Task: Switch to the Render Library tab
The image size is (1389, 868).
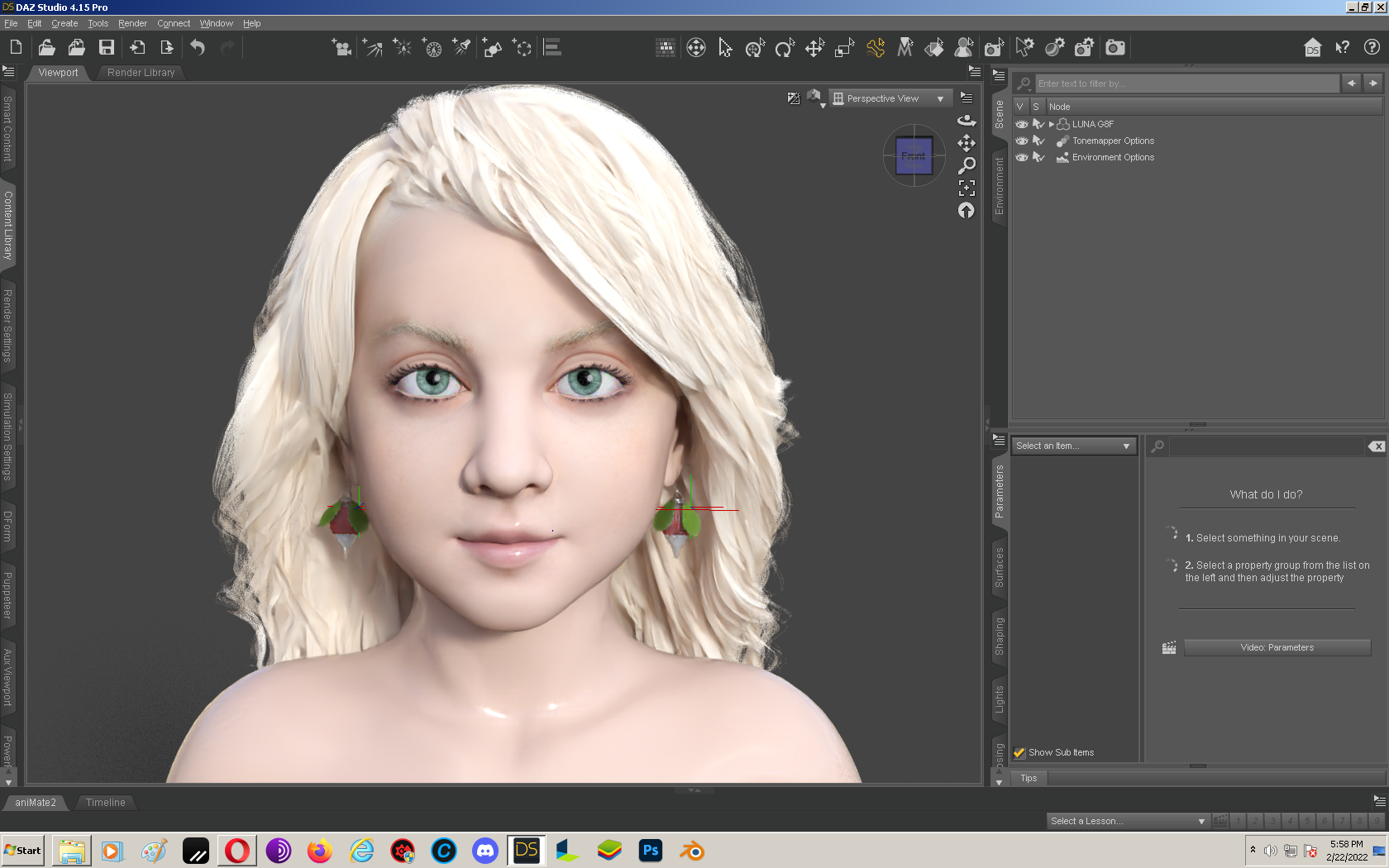Action: point(141,73)
